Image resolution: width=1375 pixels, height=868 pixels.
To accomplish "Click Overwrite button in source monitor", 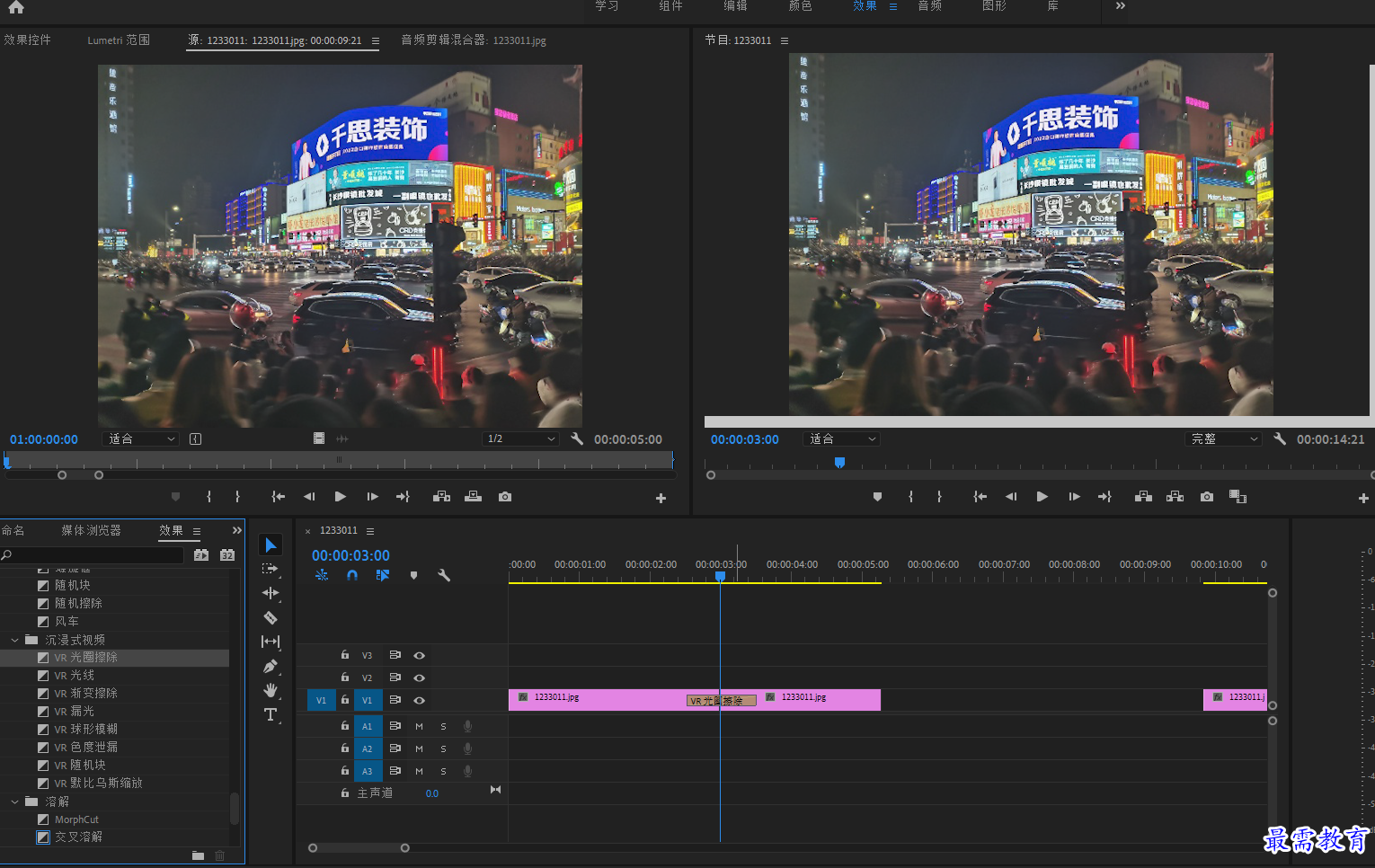I will click(x=473, y=496).
